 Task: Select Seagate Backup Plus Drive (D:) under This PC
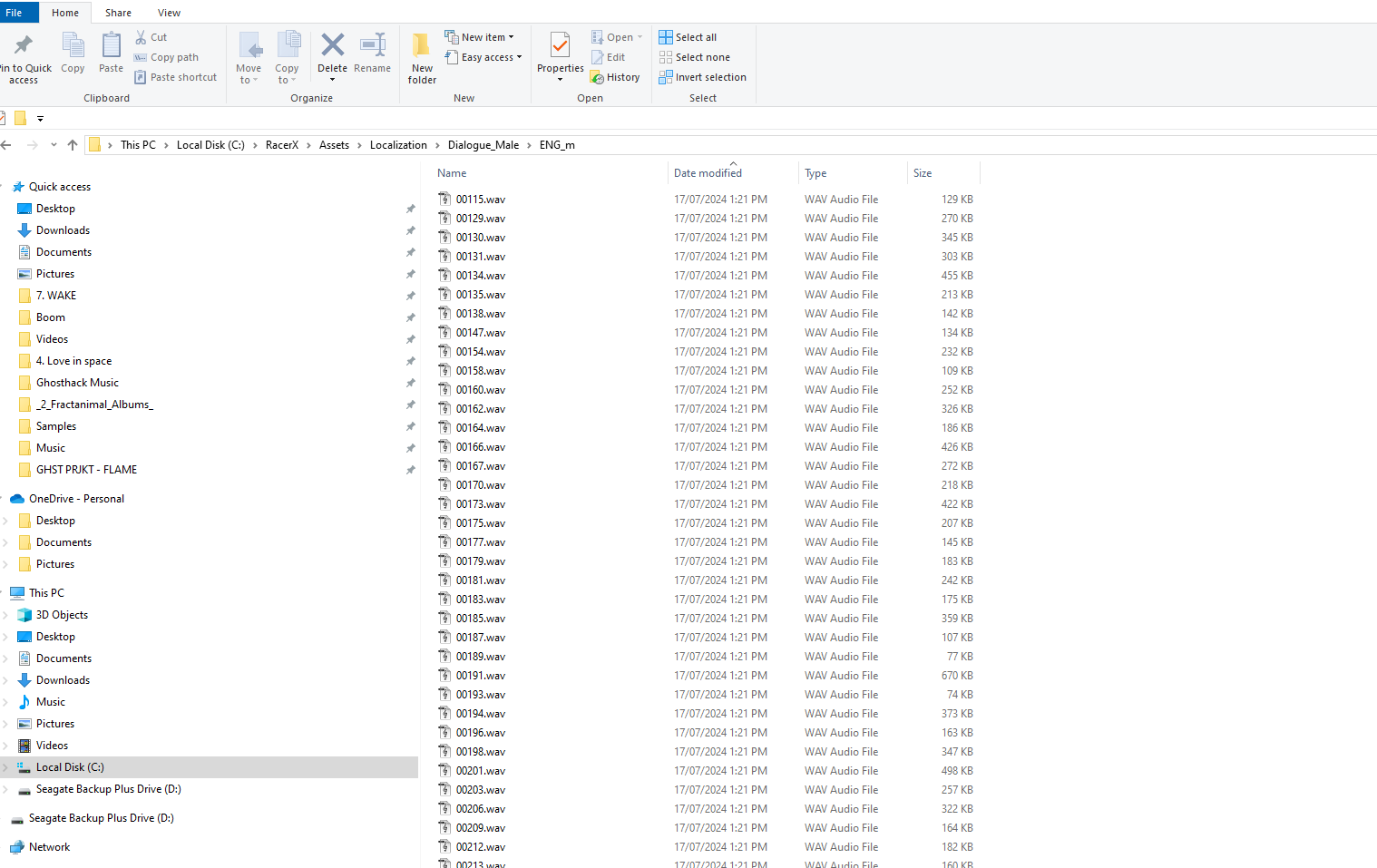tap(108, 789)
